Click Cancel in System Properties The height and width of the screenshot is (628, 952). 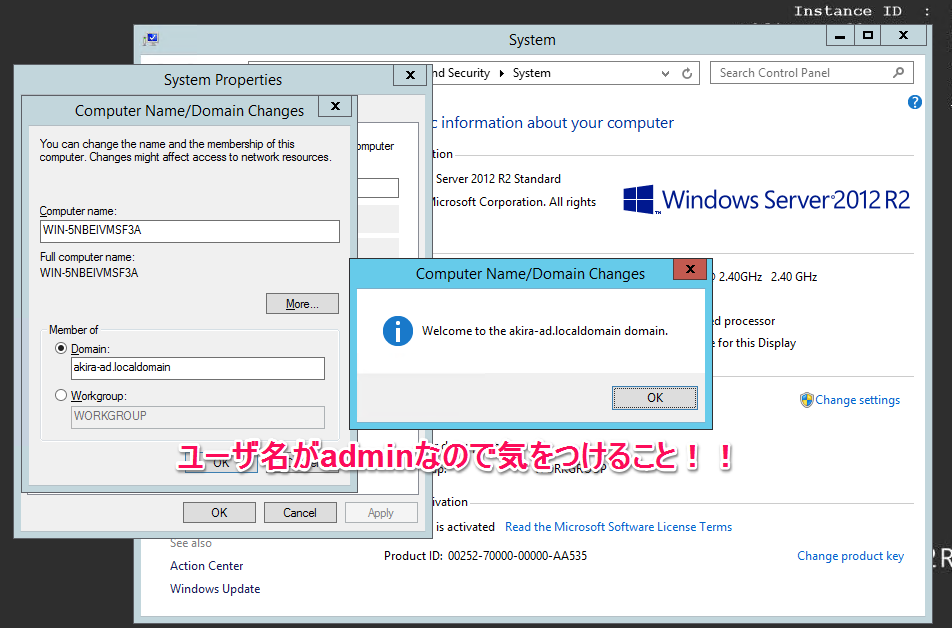click(299, 512)
